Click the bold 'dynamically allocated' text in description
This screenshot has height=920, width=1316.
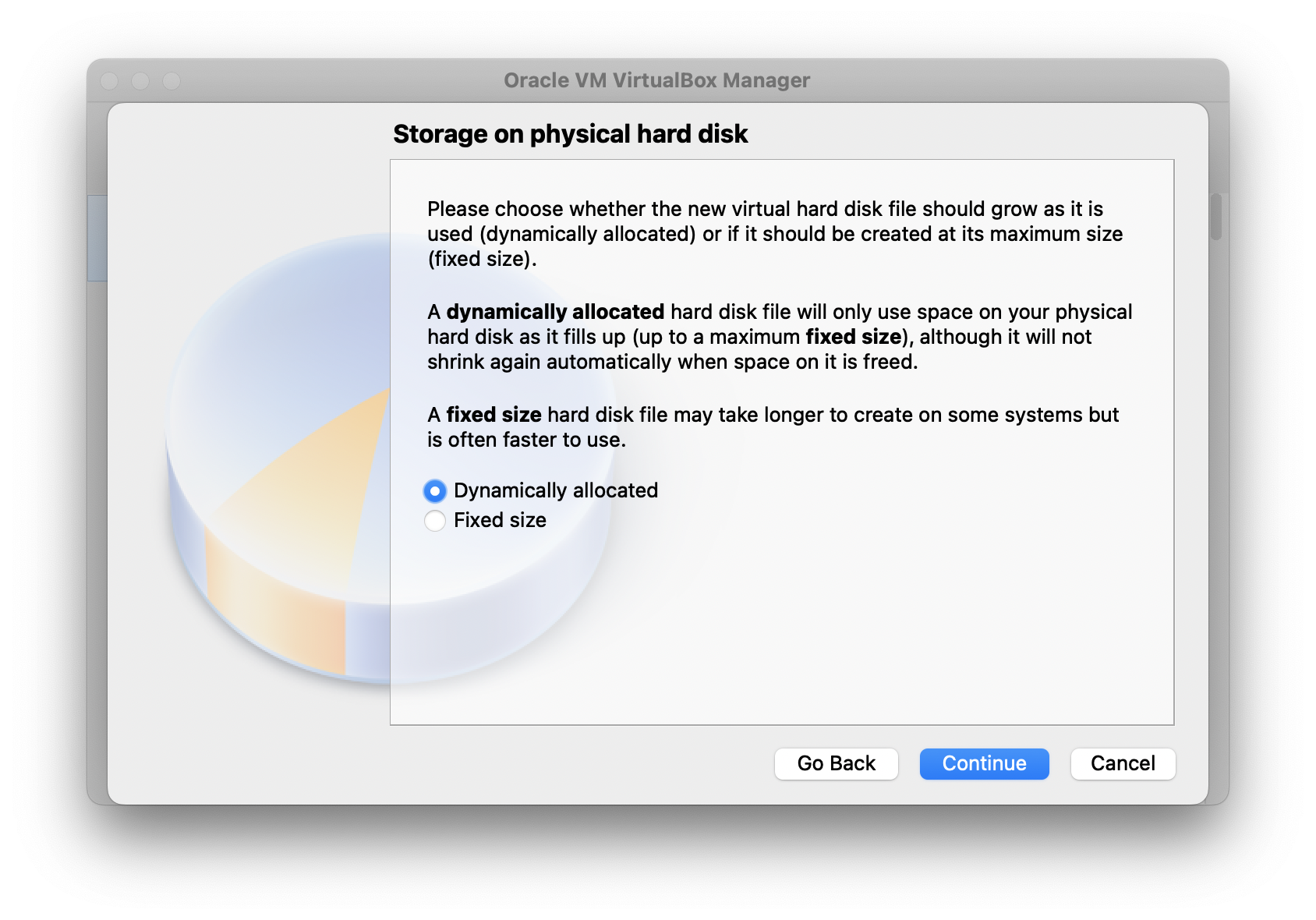[x=555, y=312]
